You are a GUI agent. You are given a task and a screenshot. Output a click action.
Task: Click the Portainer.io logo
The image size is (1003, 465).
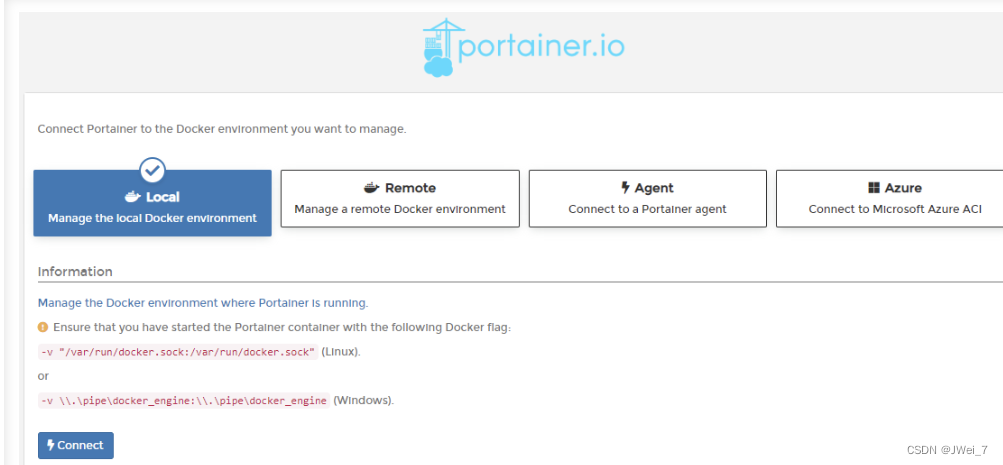[523, 47]
